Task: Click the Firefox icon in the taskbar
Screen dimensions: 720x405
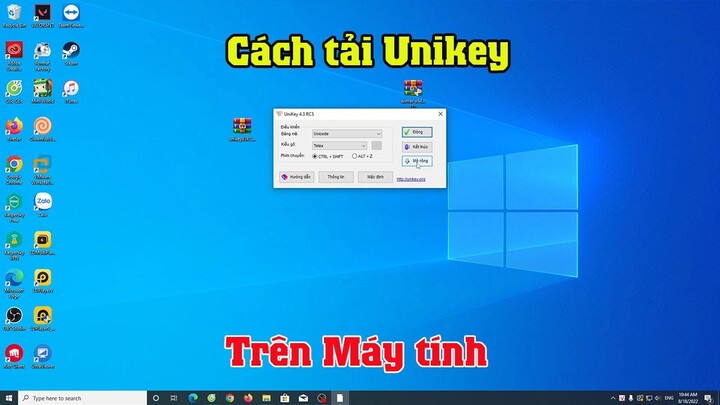Action: click(248, 398)
